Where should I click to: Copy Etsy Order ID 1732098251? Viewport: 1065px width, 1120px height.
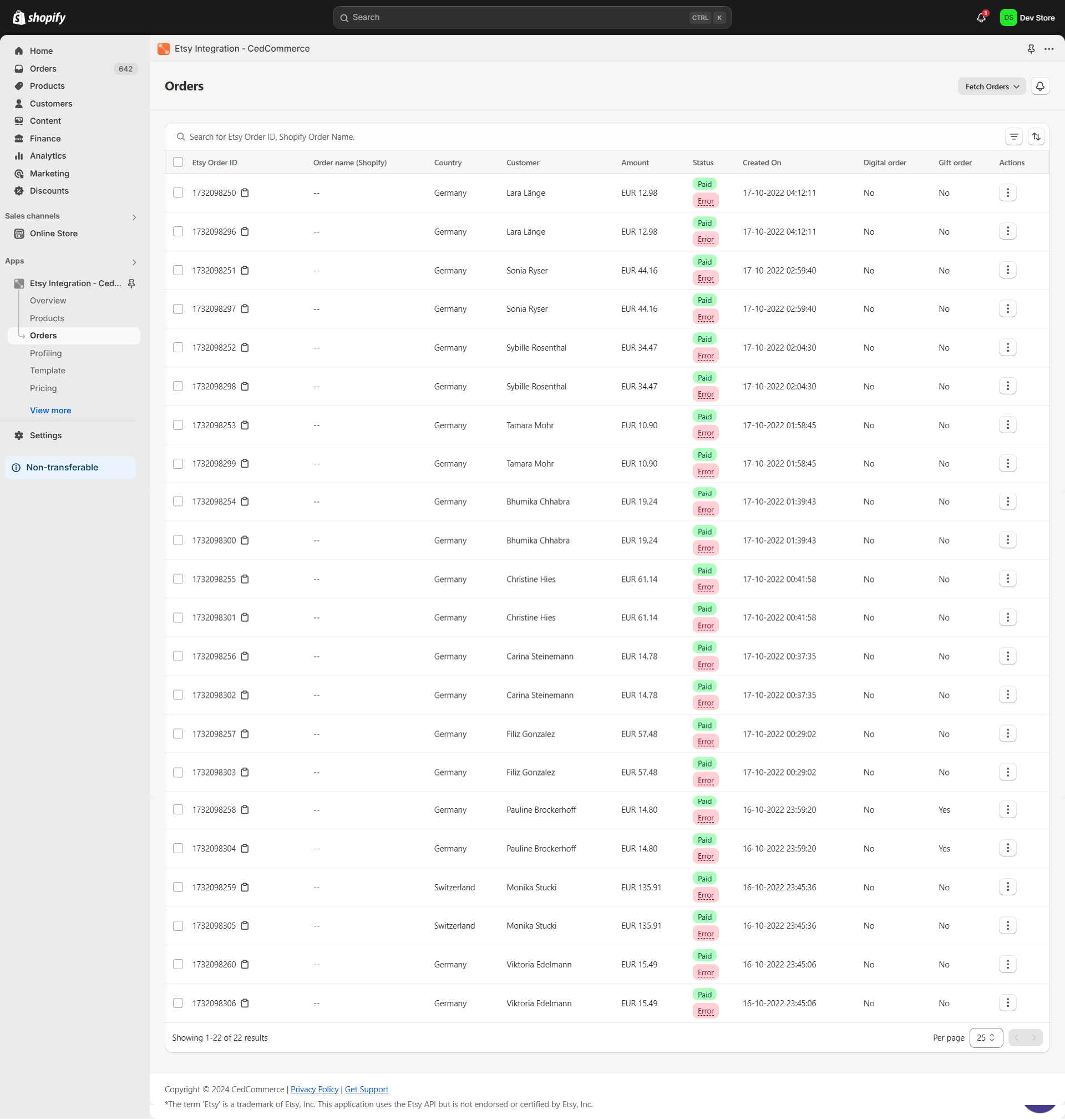pos(245,271)
